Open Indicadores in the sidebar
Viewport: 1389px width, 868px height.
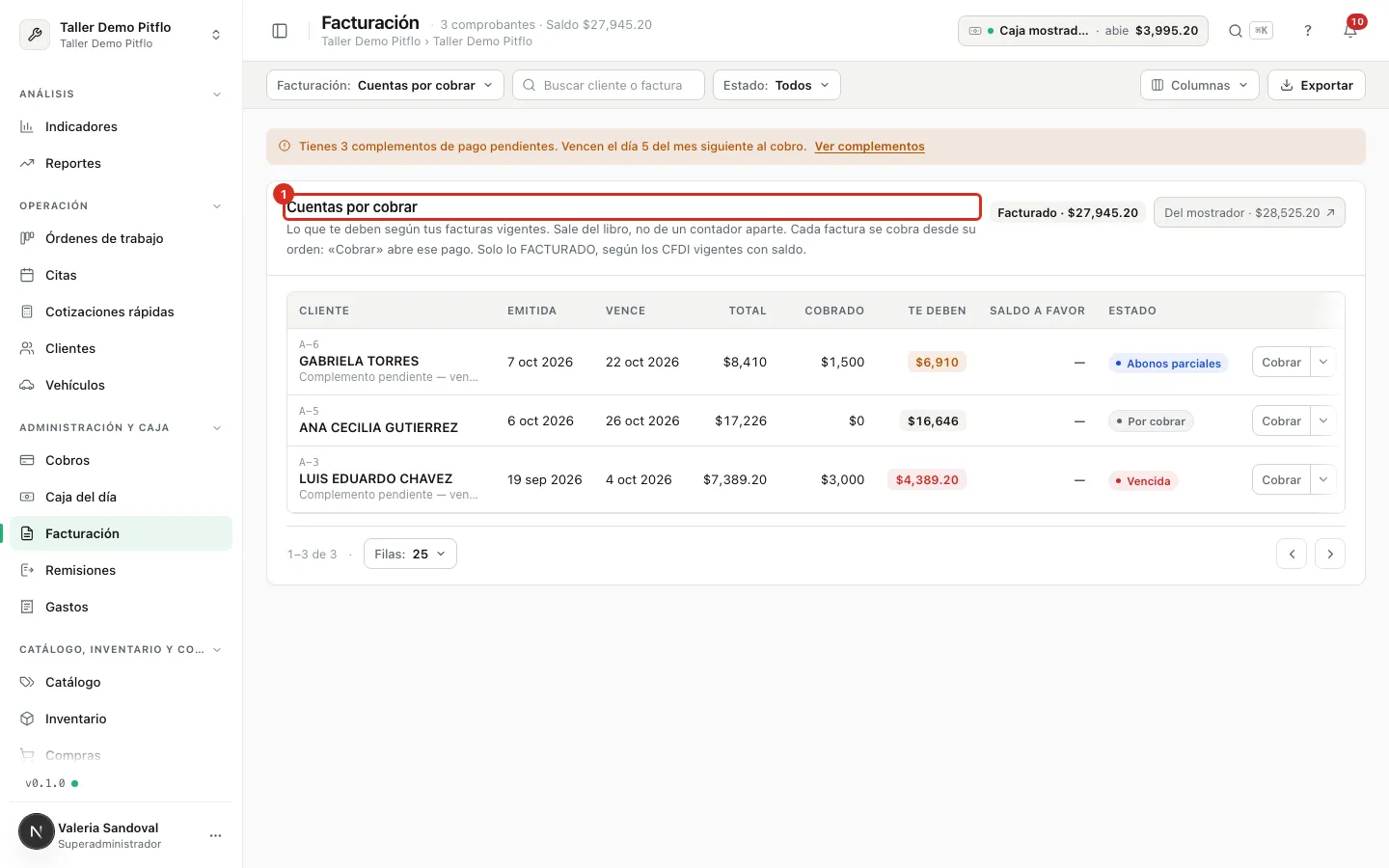[122, 126]
